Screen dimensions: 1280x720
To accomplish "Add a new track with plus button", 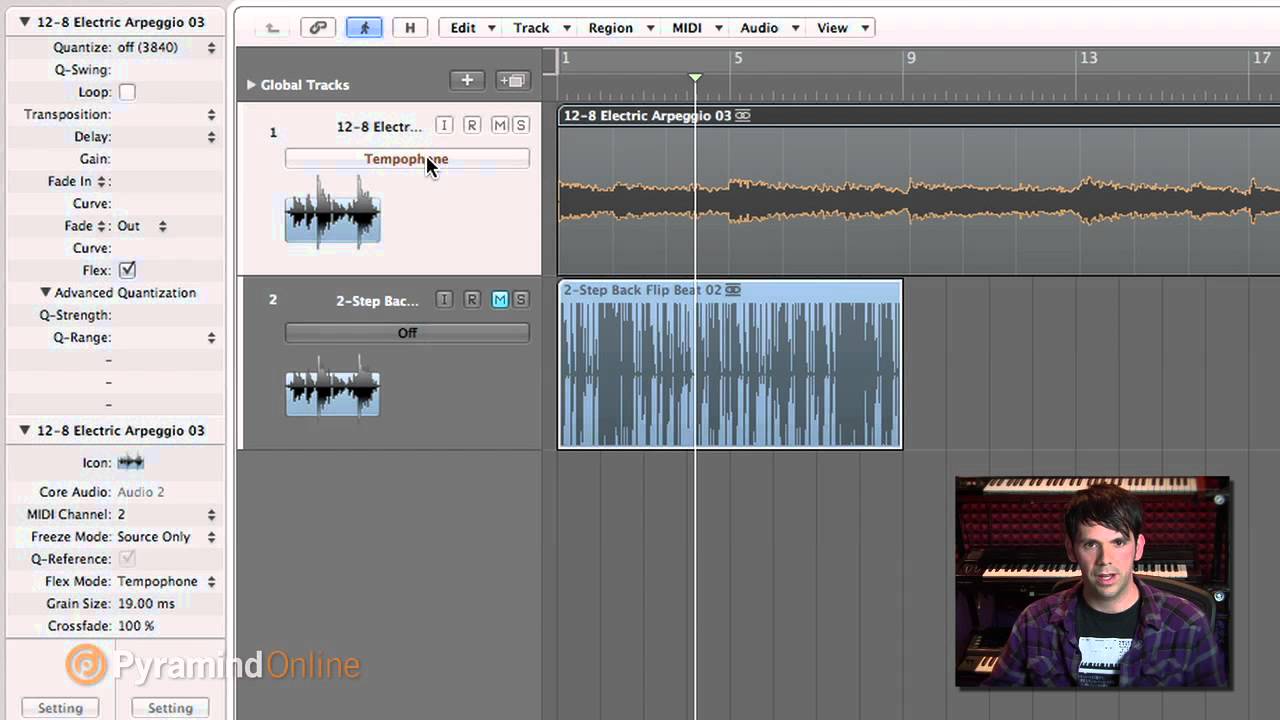I will click(x=467, y=80).
